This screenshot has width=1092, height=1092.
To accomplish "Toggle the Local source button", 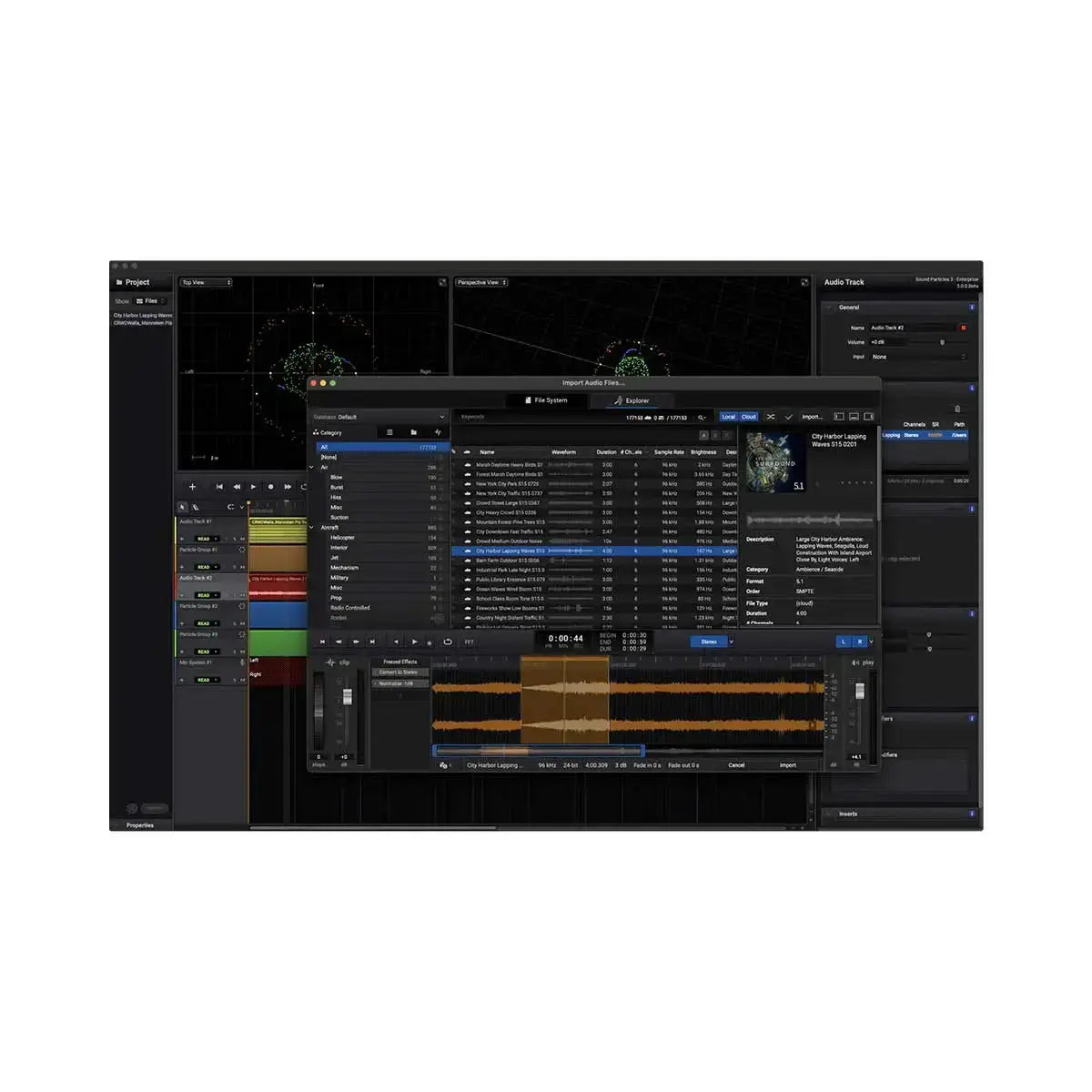I will pyautogui.click(x=728, y=417).
